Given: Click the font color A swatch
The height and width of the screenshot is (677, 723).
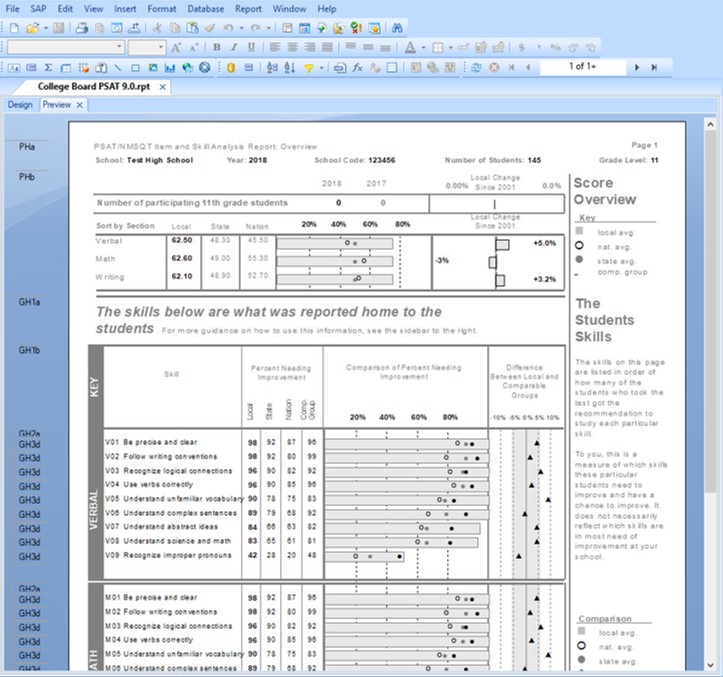Looking at the screenshot, I should coord(410,47).
